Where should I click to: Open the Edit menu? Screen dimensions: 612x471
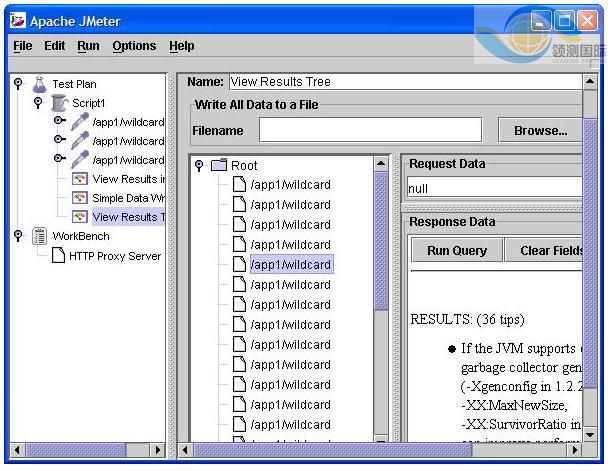click(54, 46)
